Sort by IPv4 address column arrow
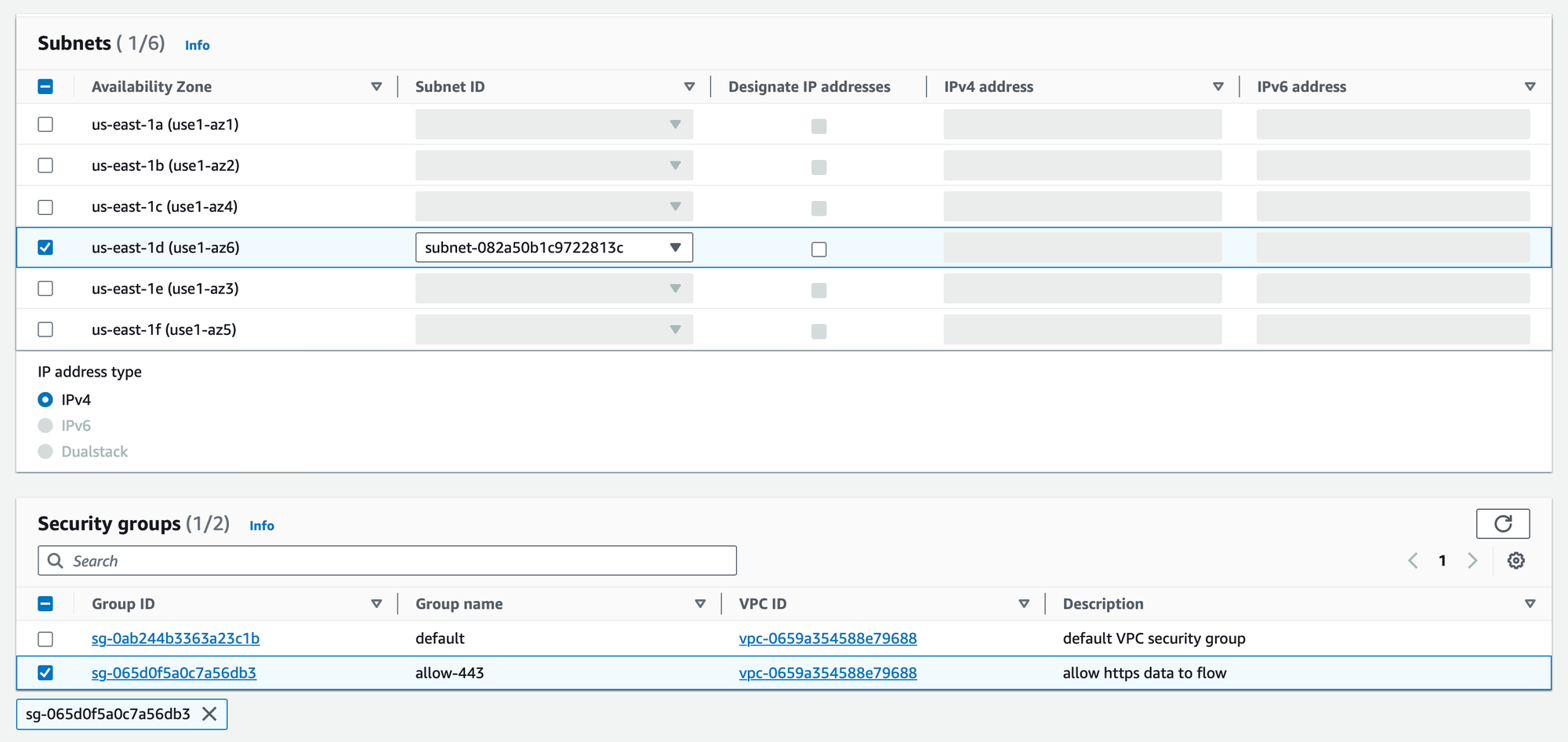The width and height of the screenshot is (1568, 742). point(1218,86)
